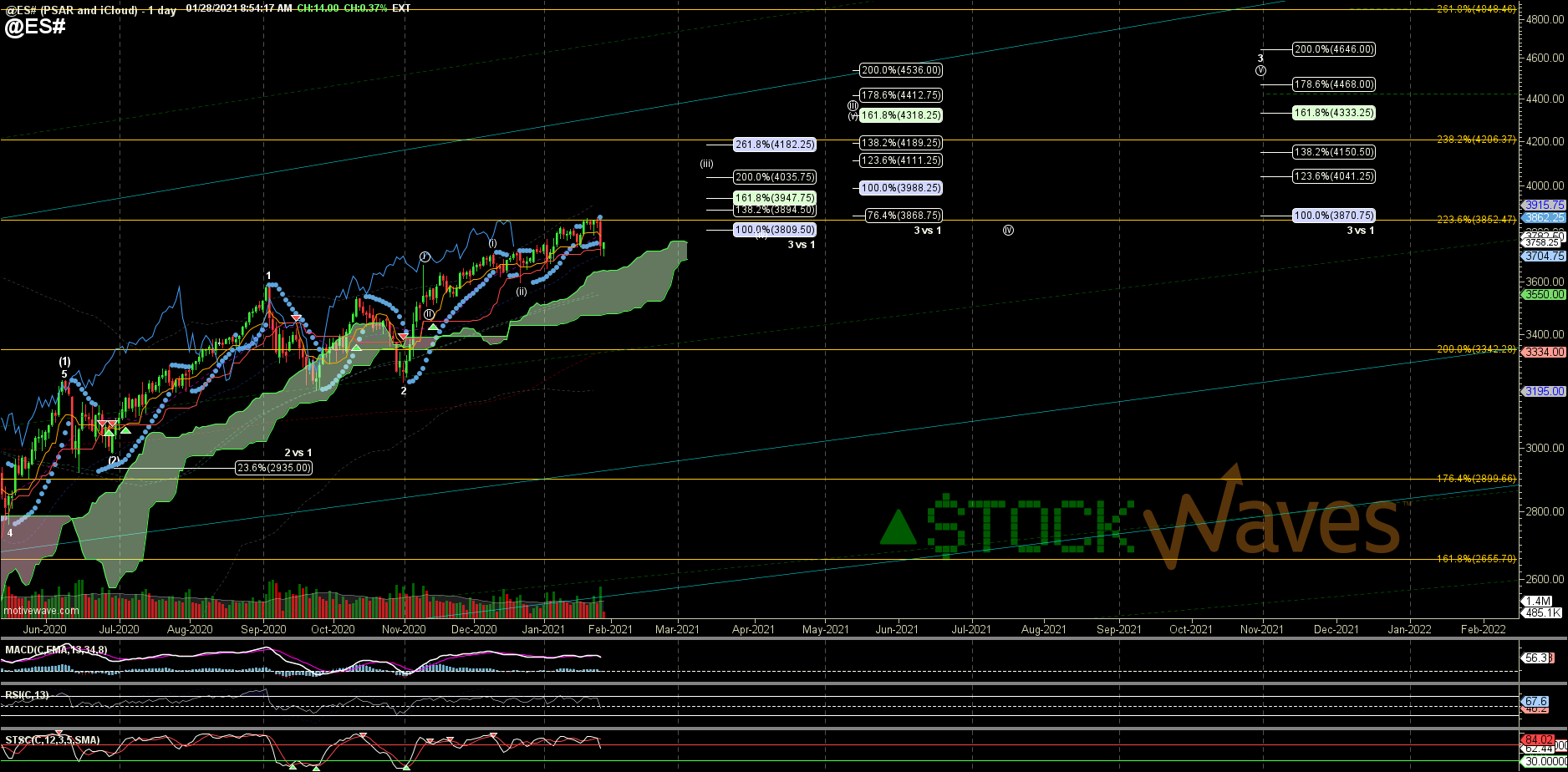Click the green buy arrow near October 2020

pos(356,346)
